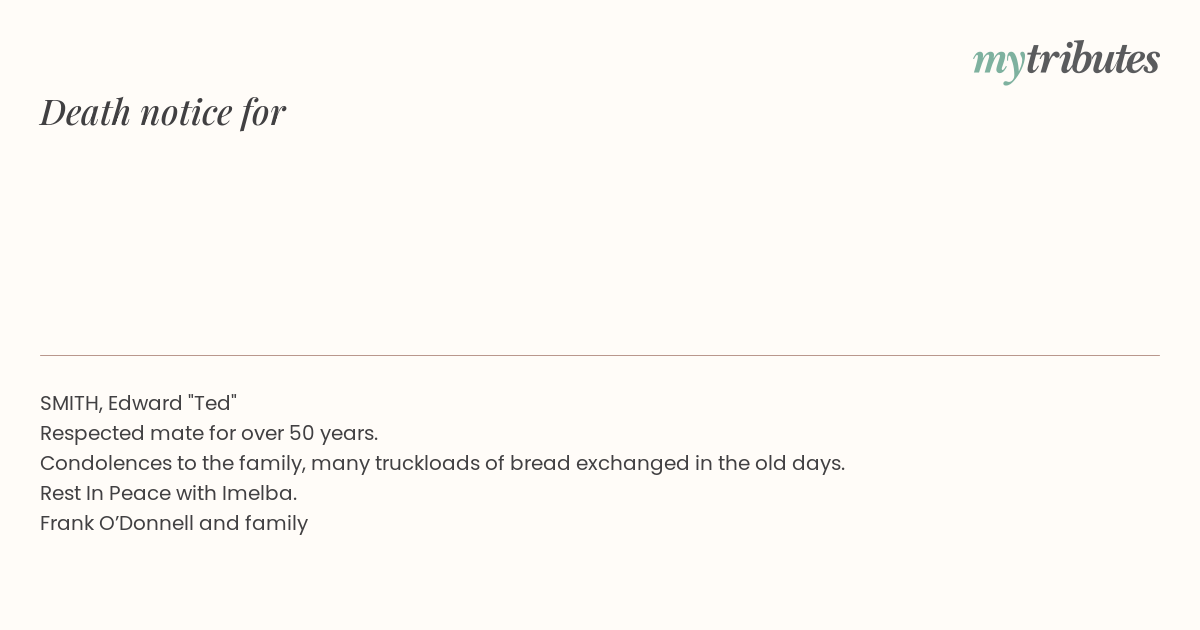Click the word "Death" in the heading
This screenshot has height=630, width=1200.
pyautogui.click(x=86, y=112)
